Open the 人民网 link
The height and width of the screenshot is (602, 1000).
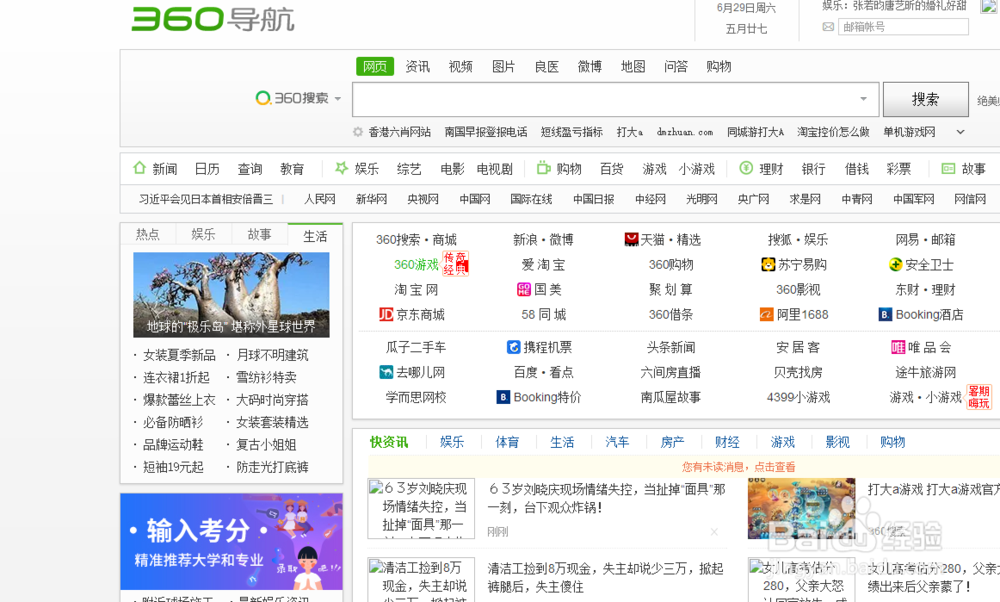tap(320, 199)
